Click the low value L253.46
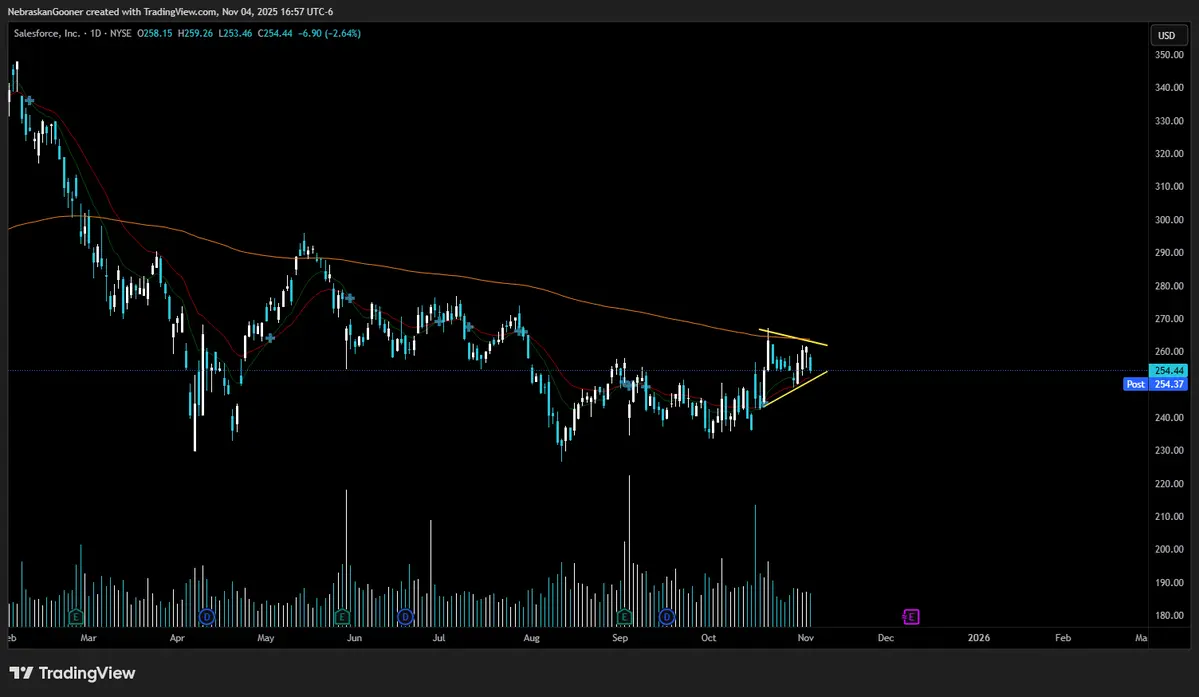This screenshot has width=1199, height=697. point(235,34)
